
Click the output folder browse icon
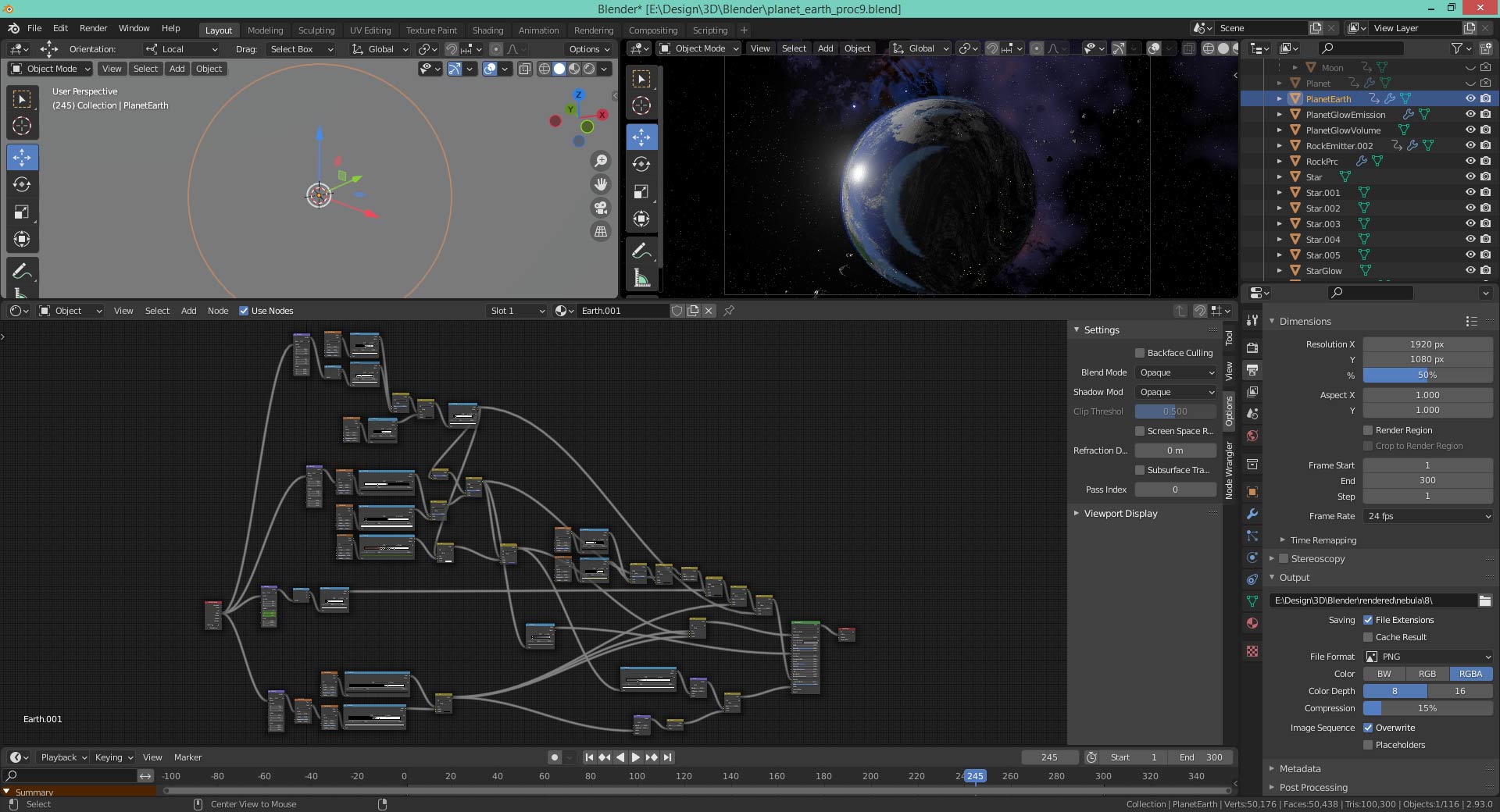(x=1484, y=600)
